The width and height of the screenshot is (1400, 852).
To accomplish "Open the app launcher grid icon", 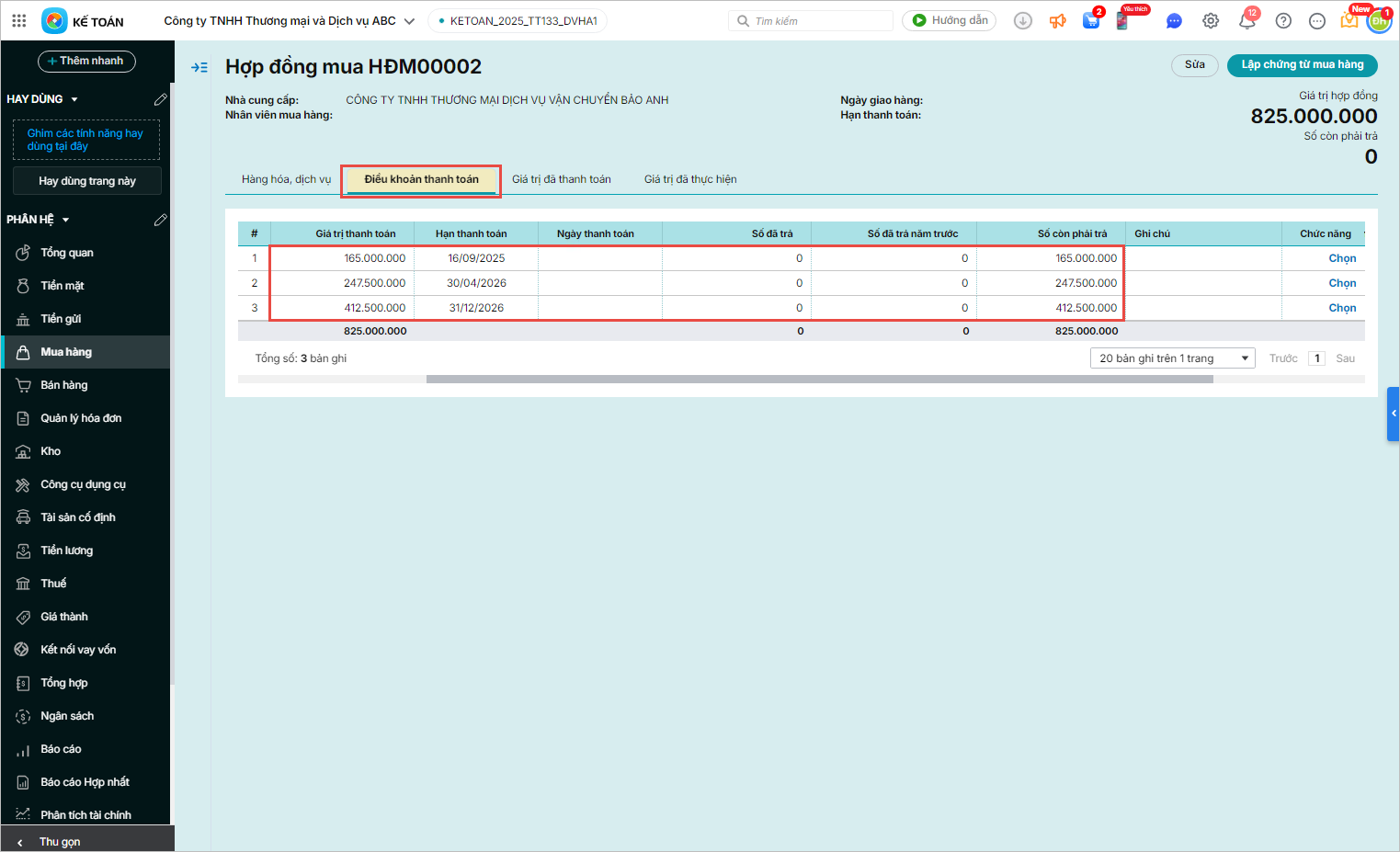I will [x=19, y=20].
